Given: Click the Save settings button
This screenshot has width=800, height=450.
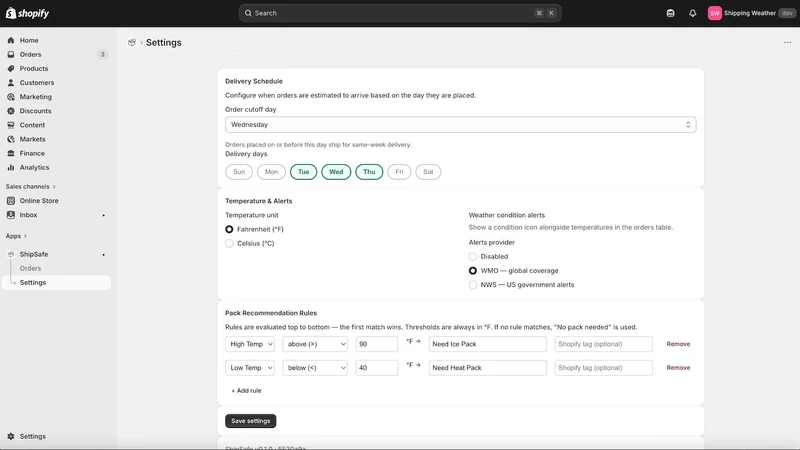Looking at the screenshot, I should click(251, 421).
